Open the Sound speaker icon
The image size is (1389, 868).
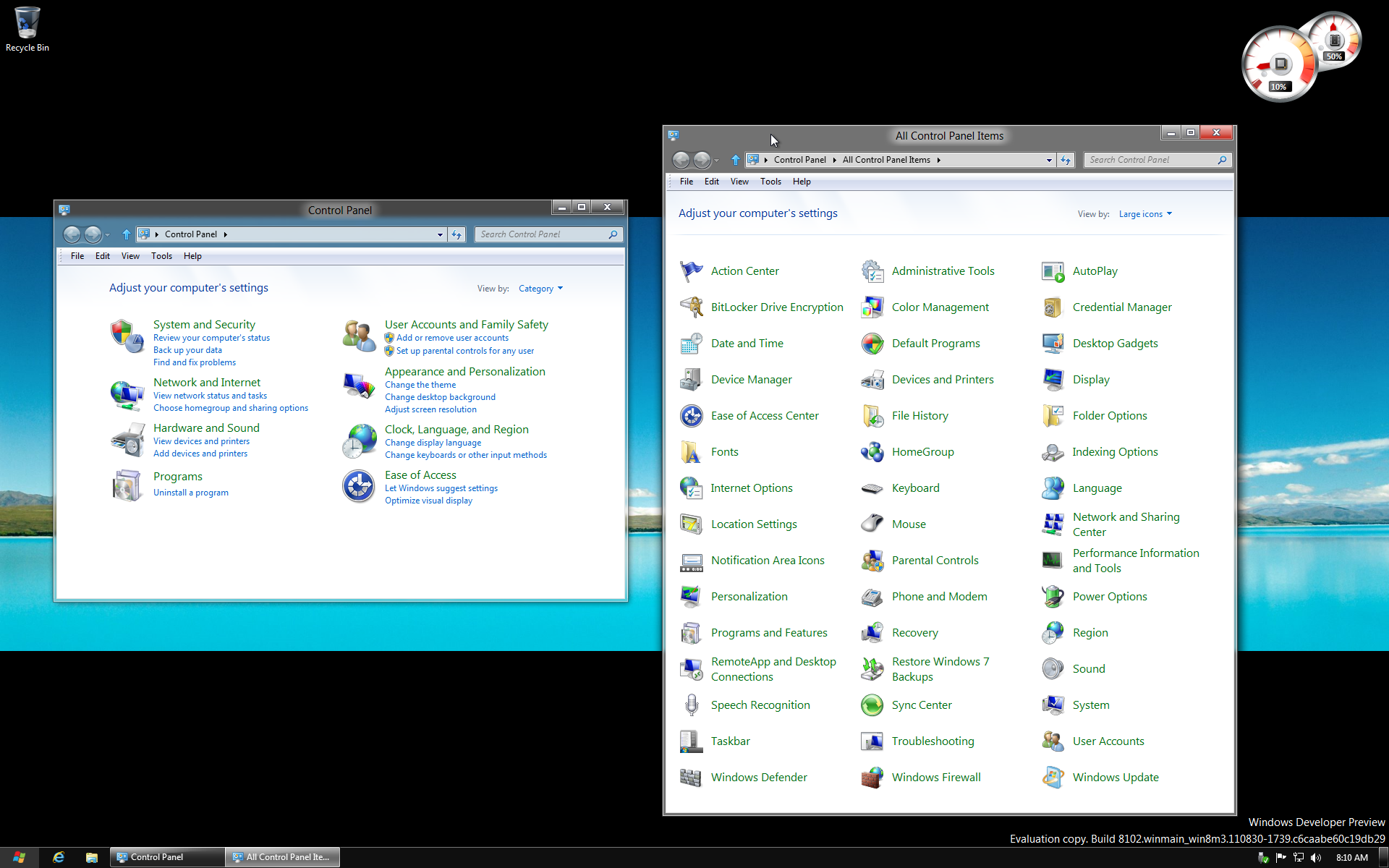[x=1053, y=669]
